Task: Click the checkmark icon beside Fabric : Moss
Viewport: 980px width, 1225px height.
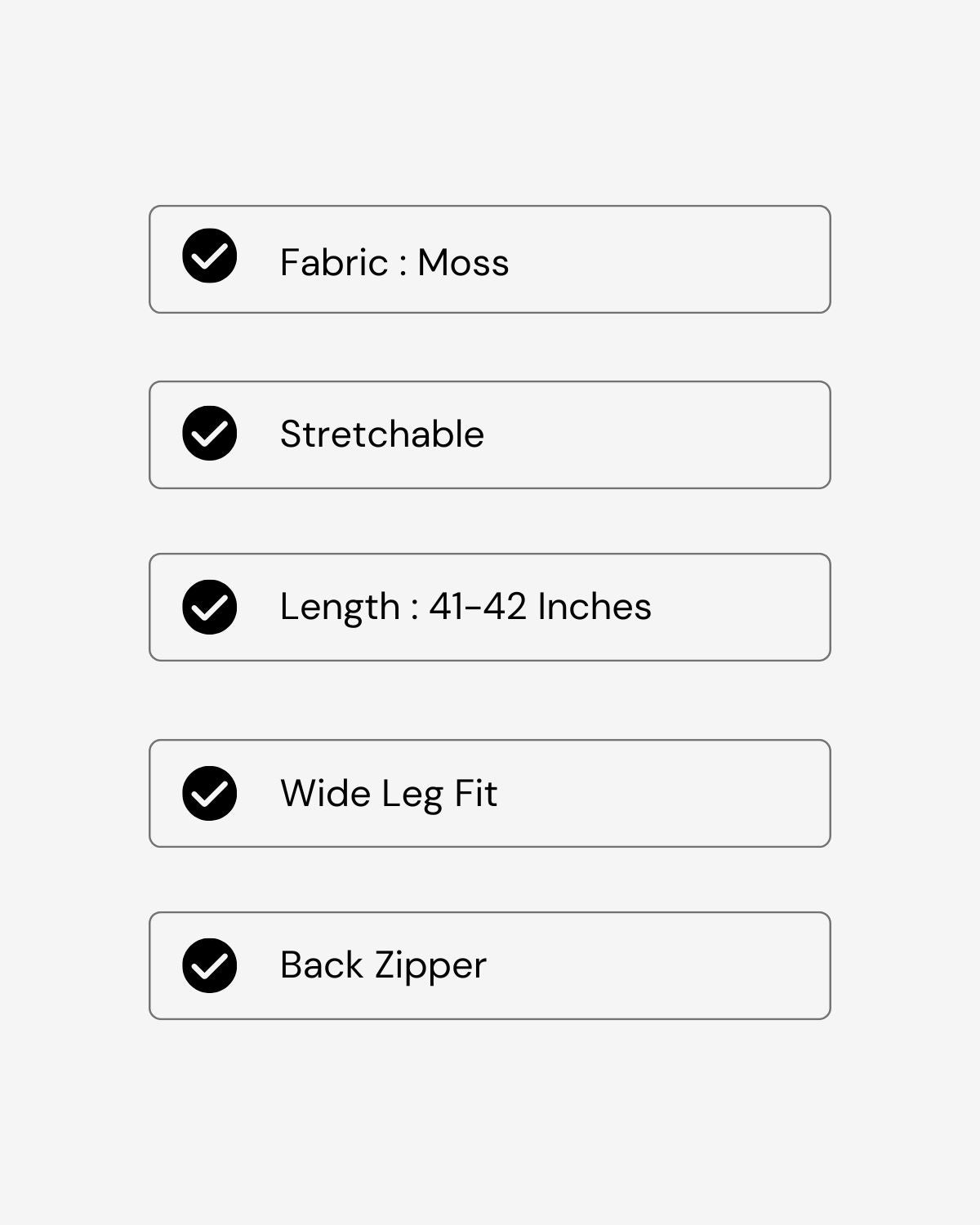Action: [210, 256]
